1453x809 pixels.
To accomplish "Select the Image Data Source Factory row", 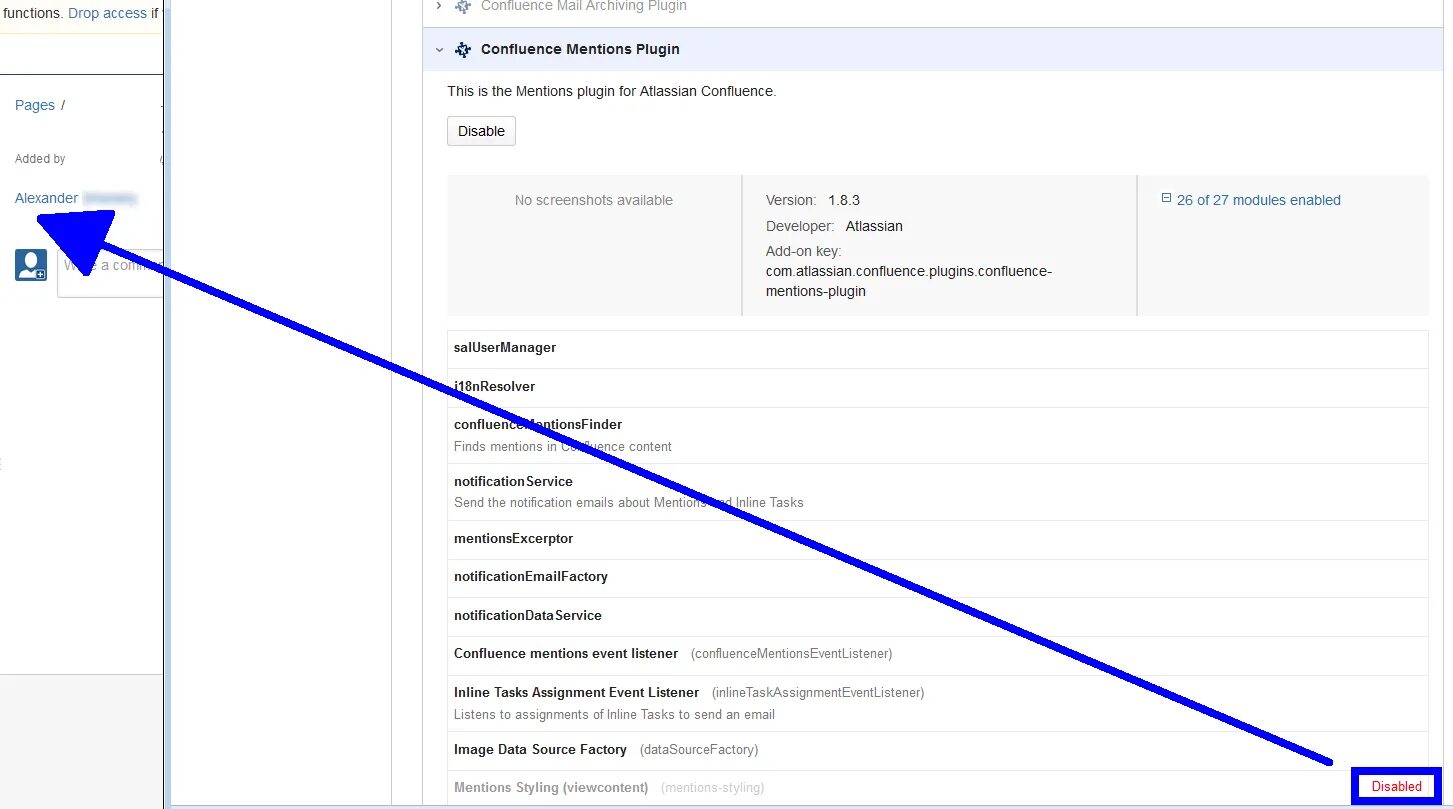I will (x=937, y=750).
